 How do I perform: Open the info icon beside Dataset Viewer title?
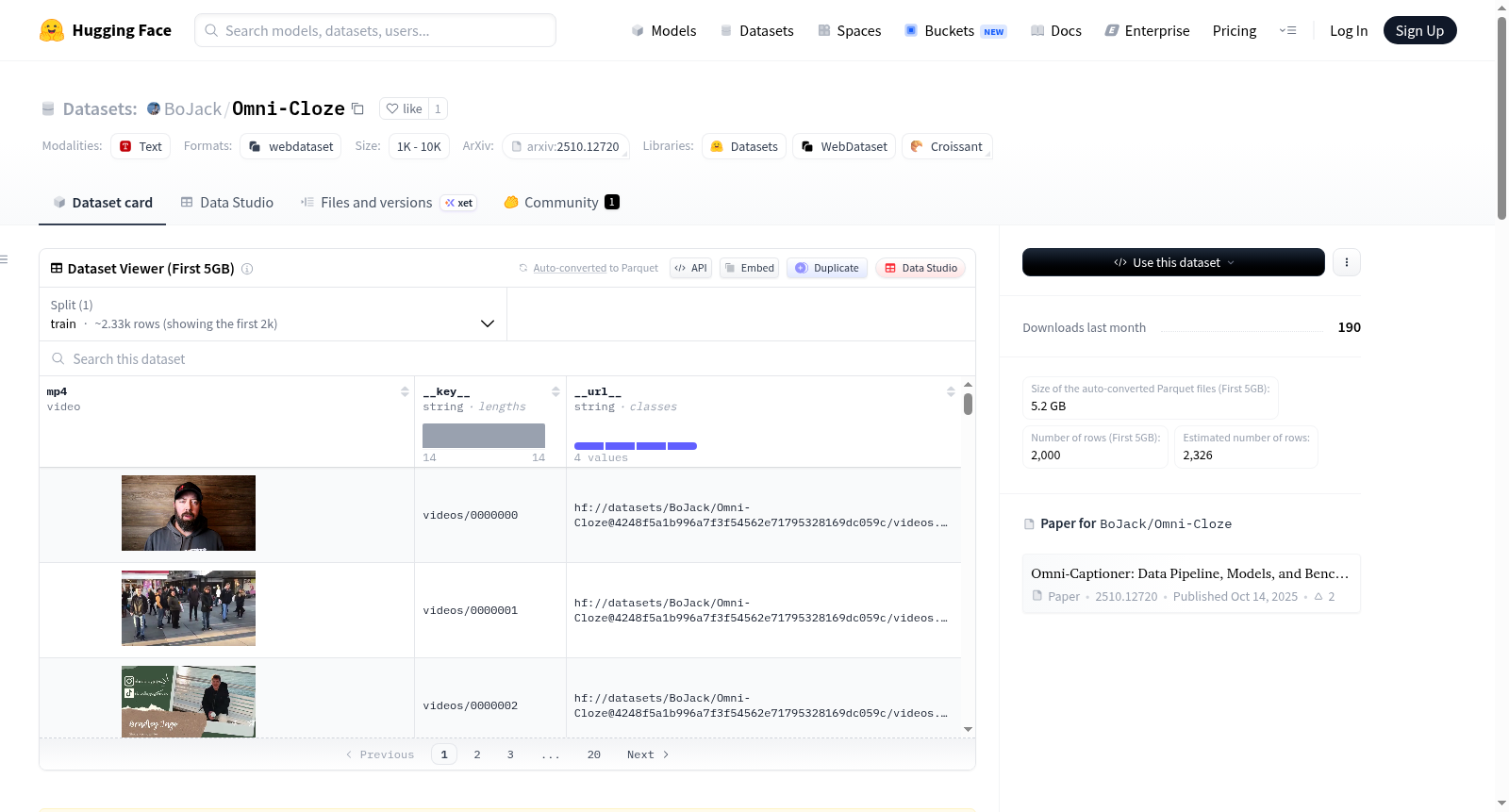tap(247, 269)
